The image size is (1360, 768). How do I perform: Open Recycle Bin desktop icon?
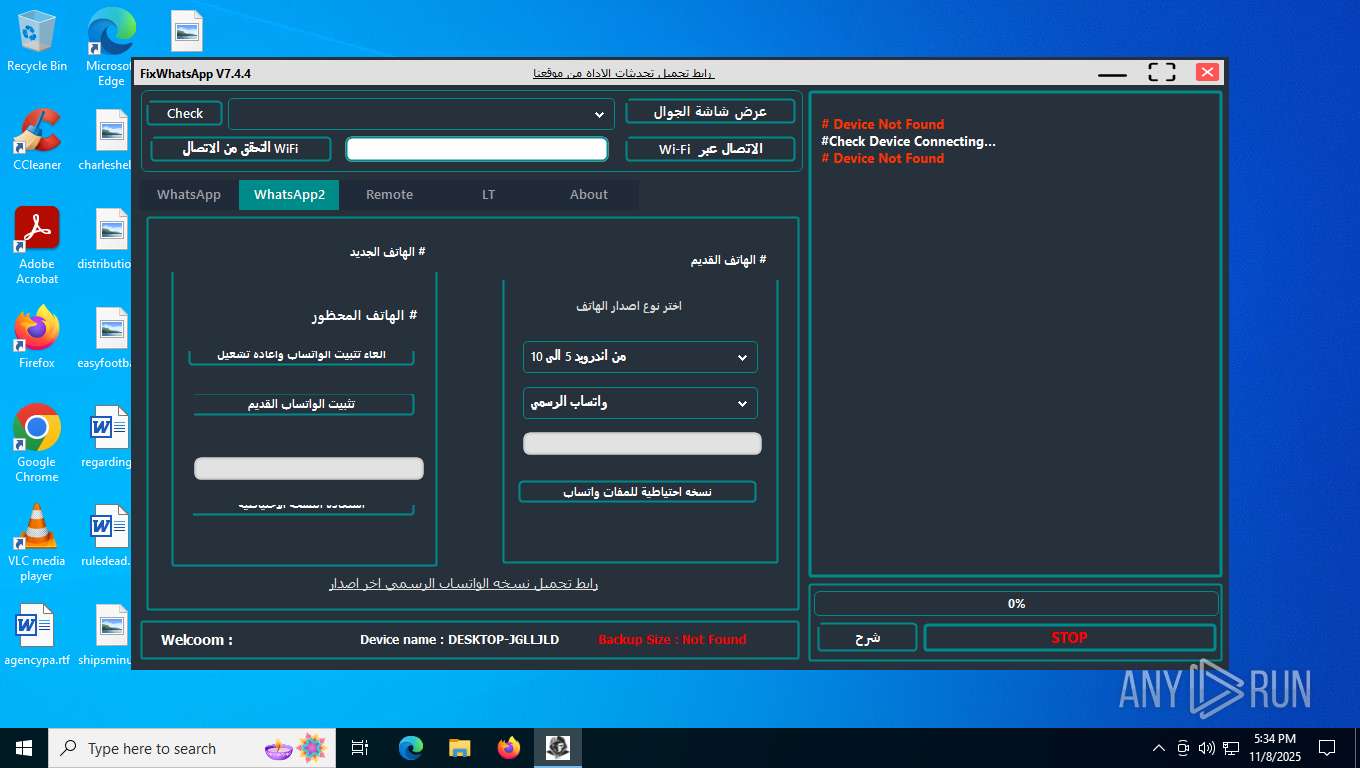37,40
